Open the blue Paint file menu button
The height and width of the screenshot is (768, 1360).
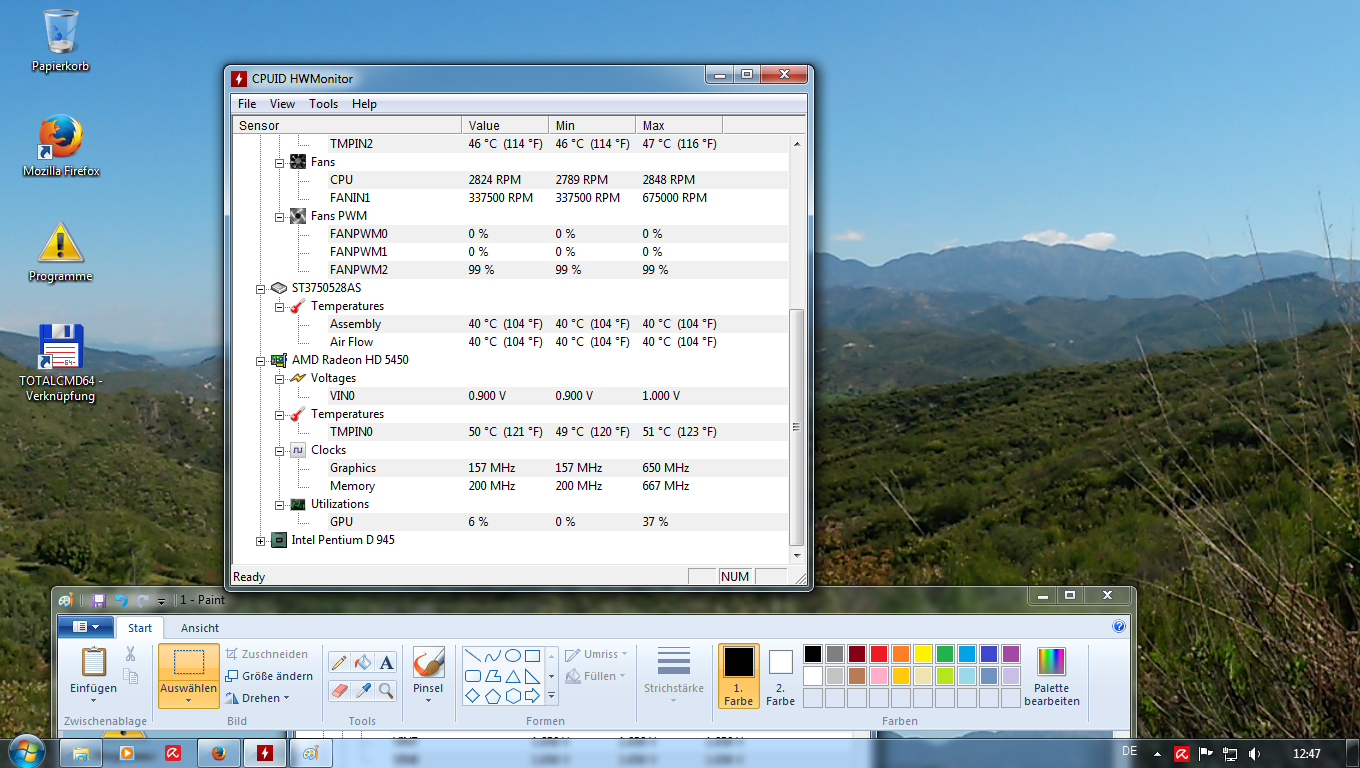pos(85,627)
